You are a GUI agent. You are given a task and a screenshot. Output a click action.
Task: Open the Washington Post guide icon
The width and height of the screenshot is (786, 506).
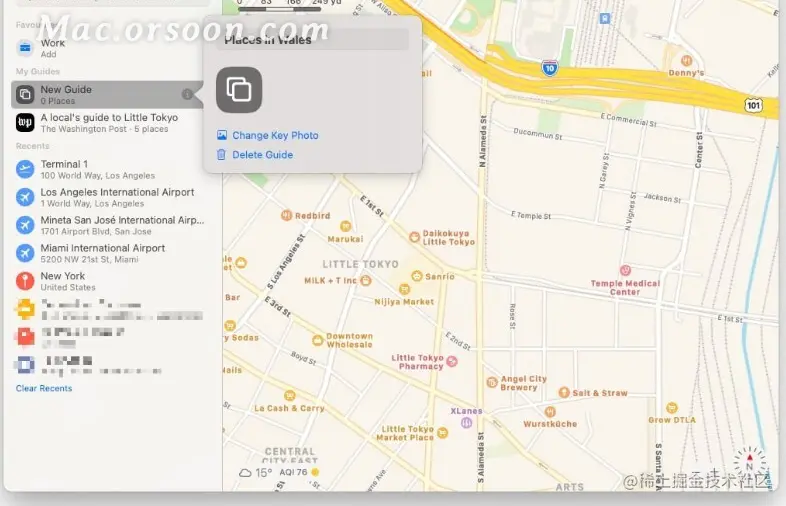(25, 122)
